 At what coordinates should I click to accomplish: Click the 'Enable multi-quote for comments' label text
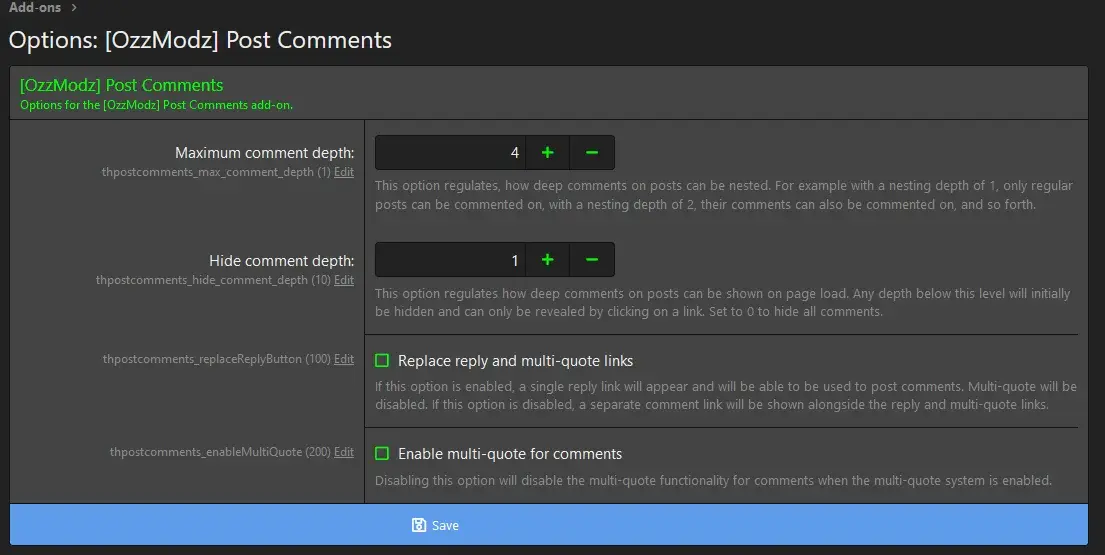click(510, 453)
